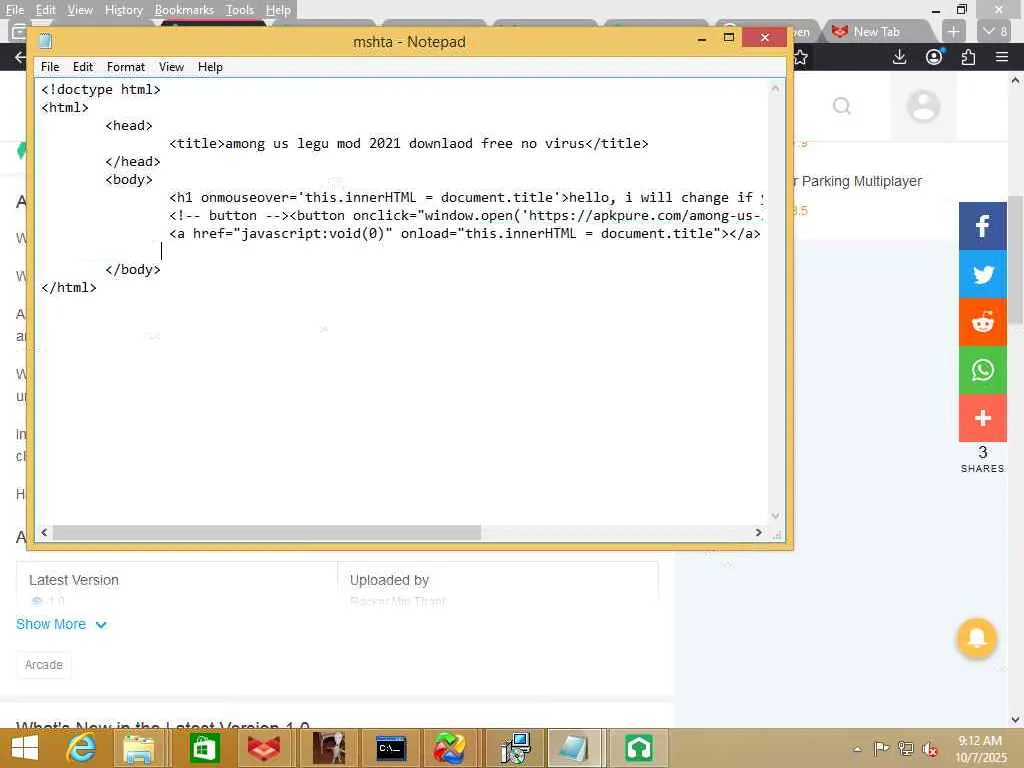The image size is (1024, 768).
Task: Open Notepad's Help menu
Action: pyautogui.click(x=210, y=67)
